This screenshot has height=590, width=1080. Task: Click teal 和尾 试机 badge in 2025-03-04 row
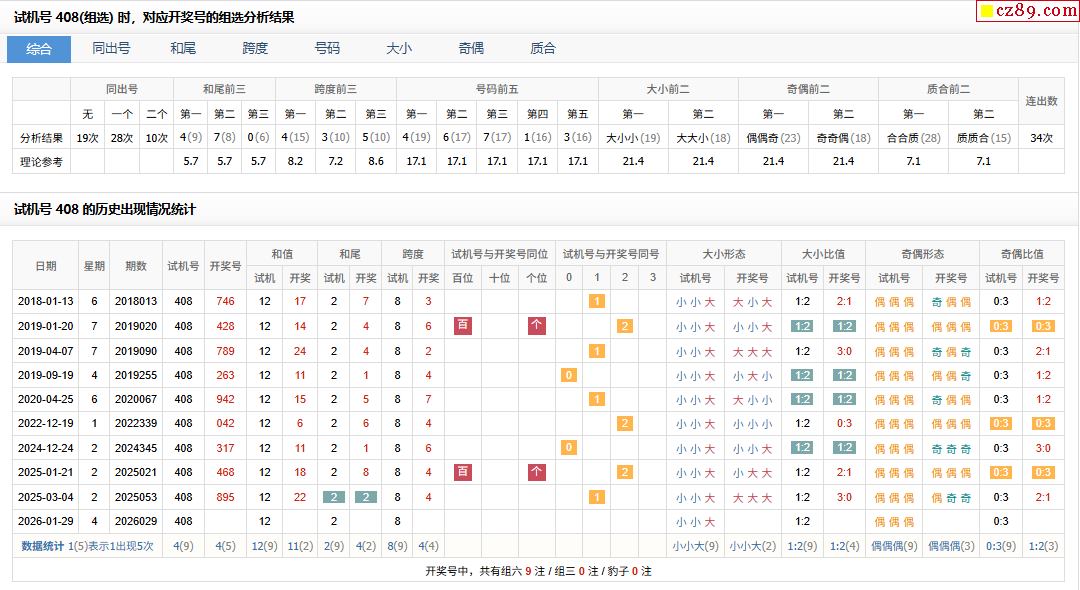tap(333, 497)
